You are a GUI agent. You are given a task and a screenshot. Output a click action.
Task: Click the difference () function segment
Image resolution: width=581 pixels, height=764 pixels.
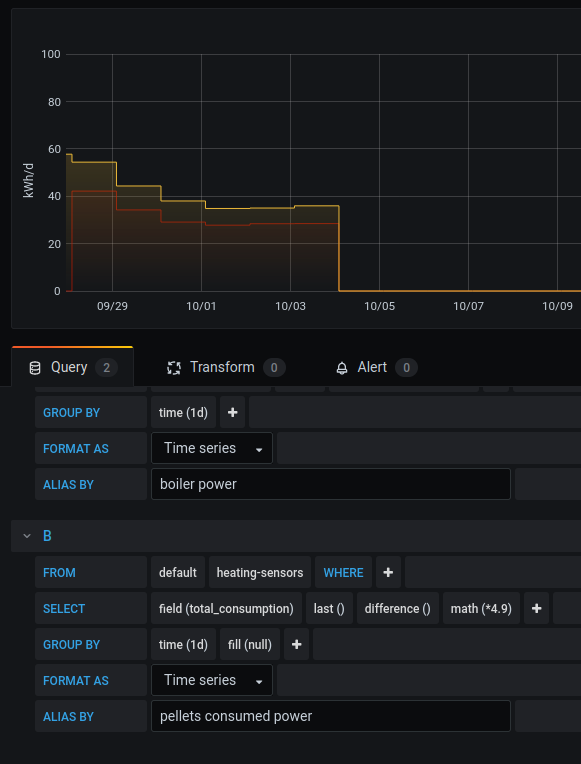point(398,609)
